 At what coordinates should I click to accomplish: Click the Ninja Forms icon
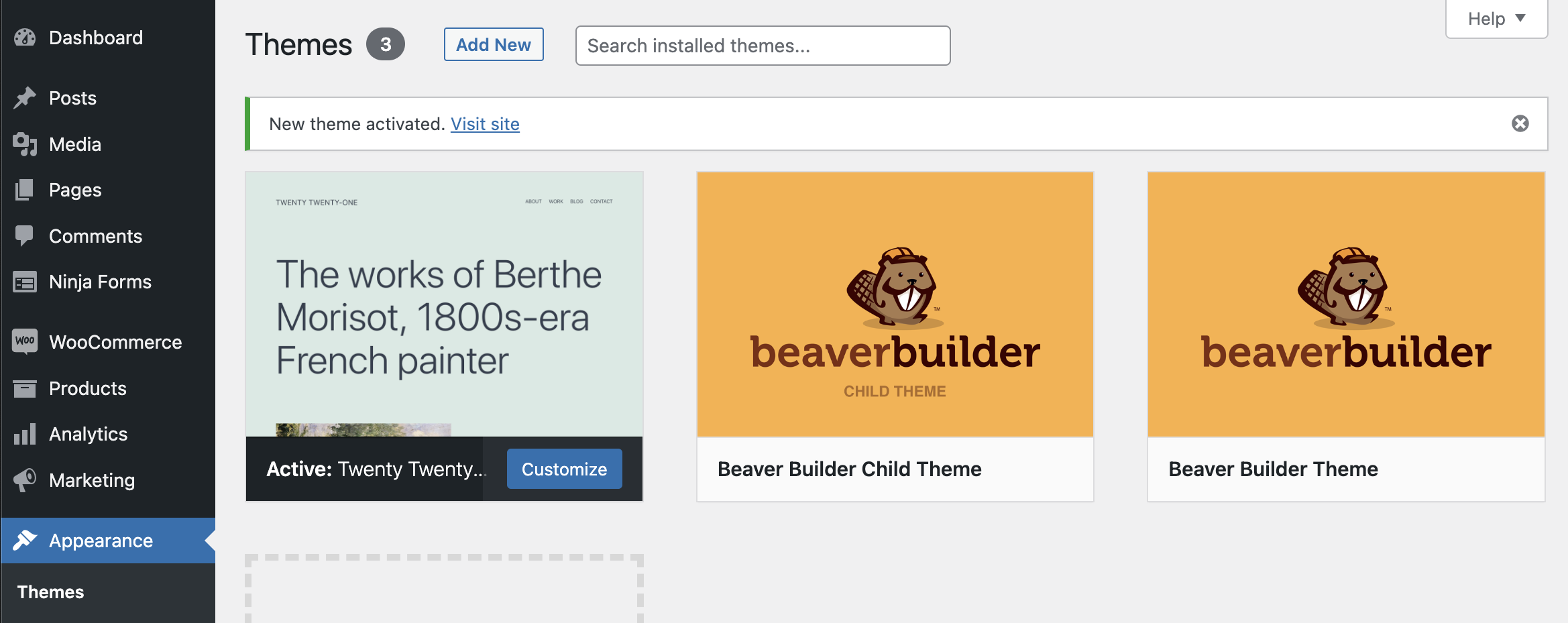25,282
